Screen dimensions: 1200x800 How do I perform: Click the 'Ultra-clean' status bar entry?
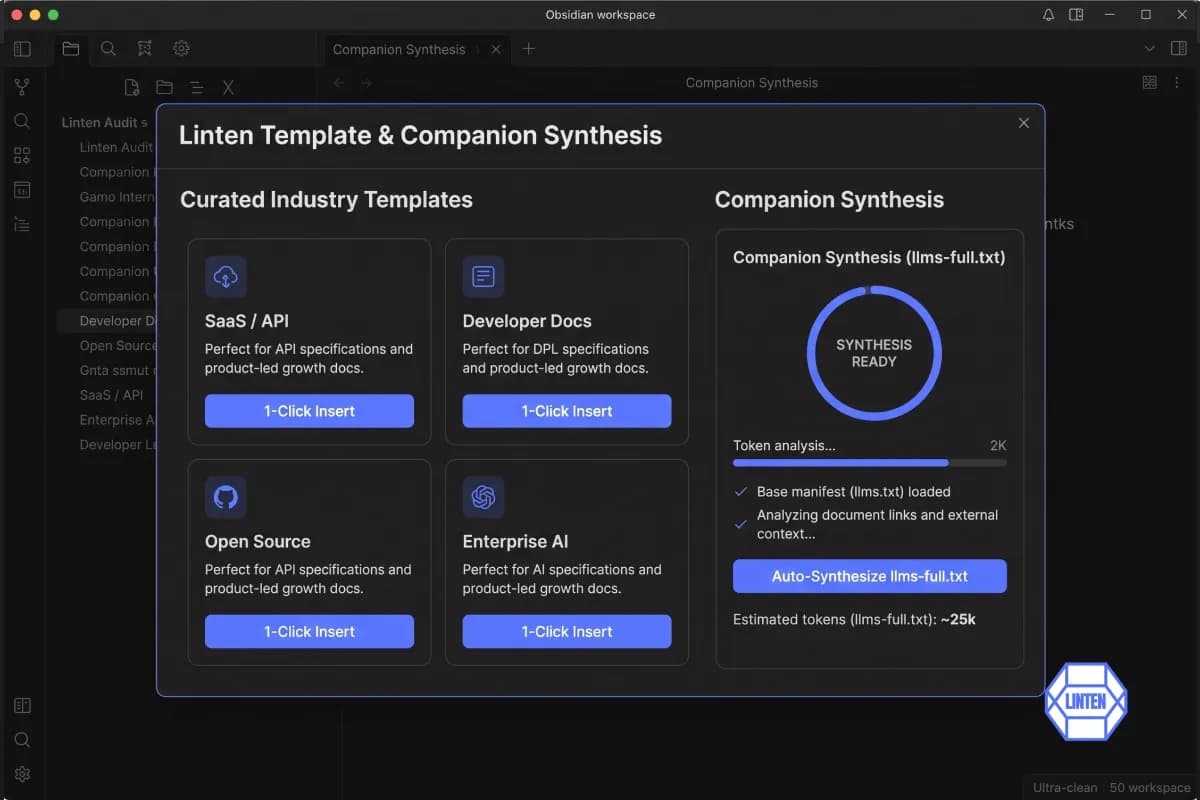click(x=1065, y=788)
